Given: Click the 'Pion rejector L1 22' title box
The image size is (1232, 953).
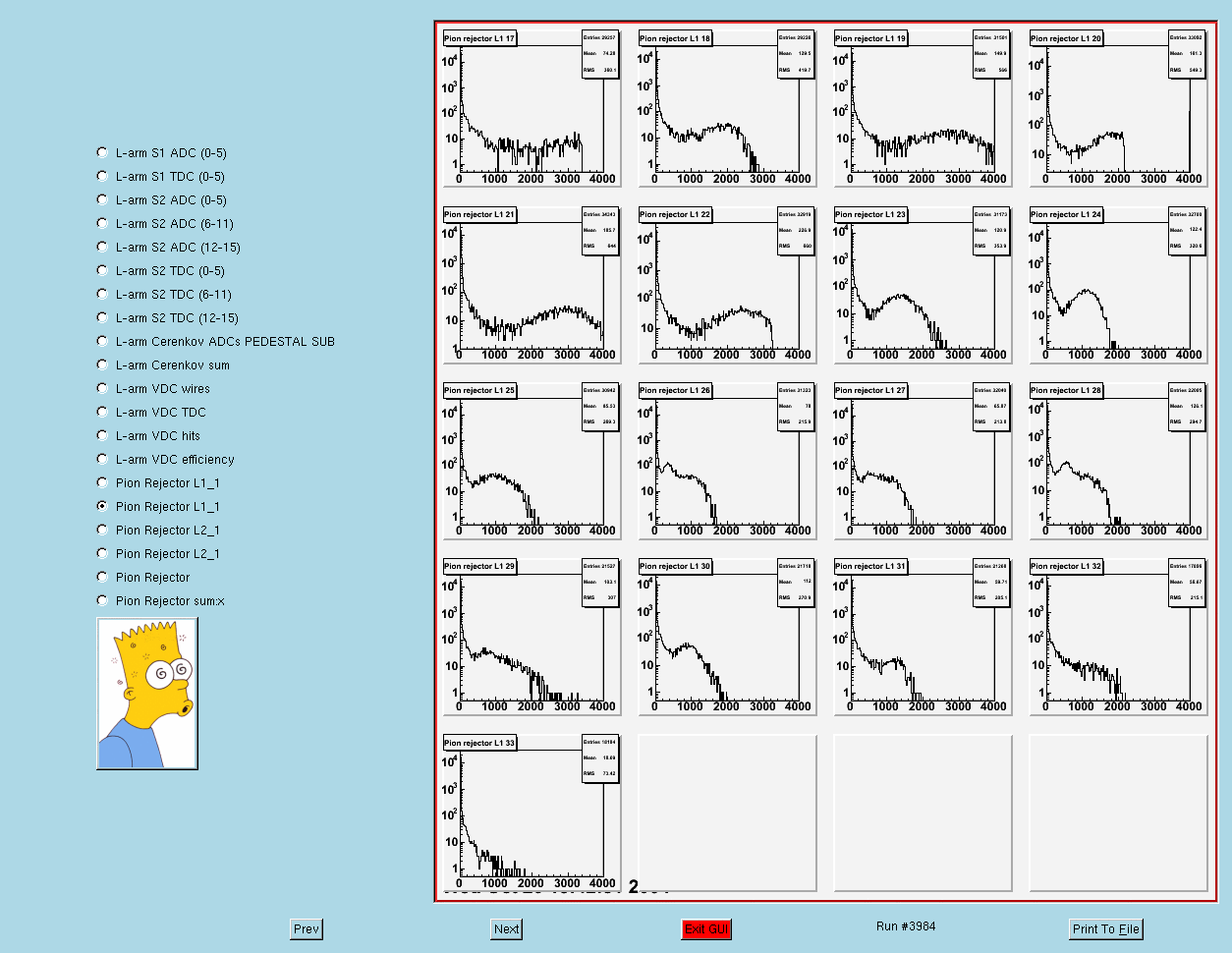Looking at the screenshot, I should [x=675, y=214].
